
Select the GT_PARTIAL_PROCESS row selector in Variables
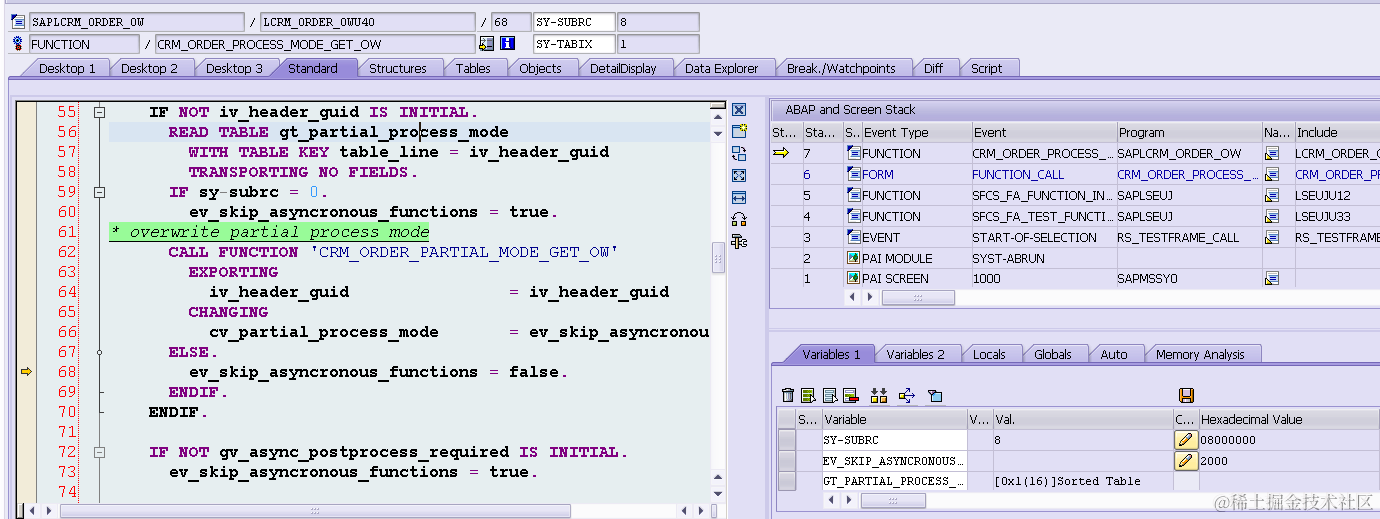pos(787,481)
